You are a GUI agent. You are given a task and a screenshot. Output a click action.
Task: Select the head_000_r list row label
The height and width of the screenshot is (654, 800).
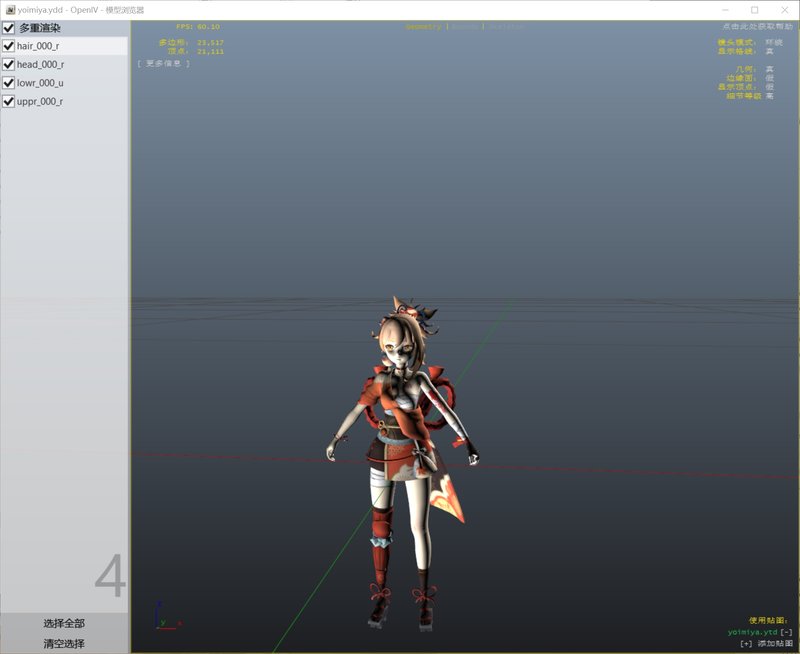40,64
